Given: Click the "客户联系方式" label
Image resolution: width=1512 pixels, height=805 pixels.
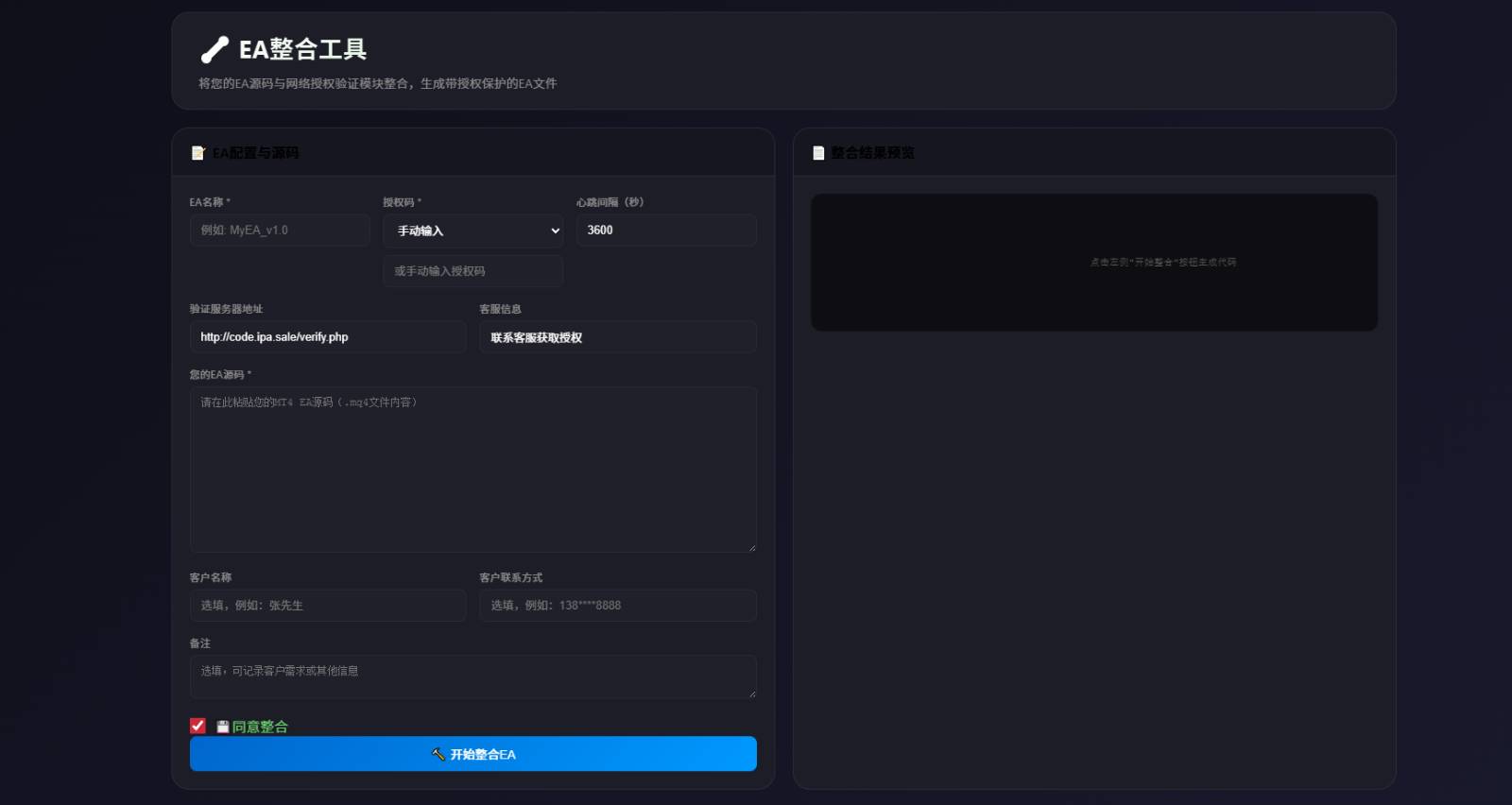Looking at the screenshot, I should click(511, 577).
